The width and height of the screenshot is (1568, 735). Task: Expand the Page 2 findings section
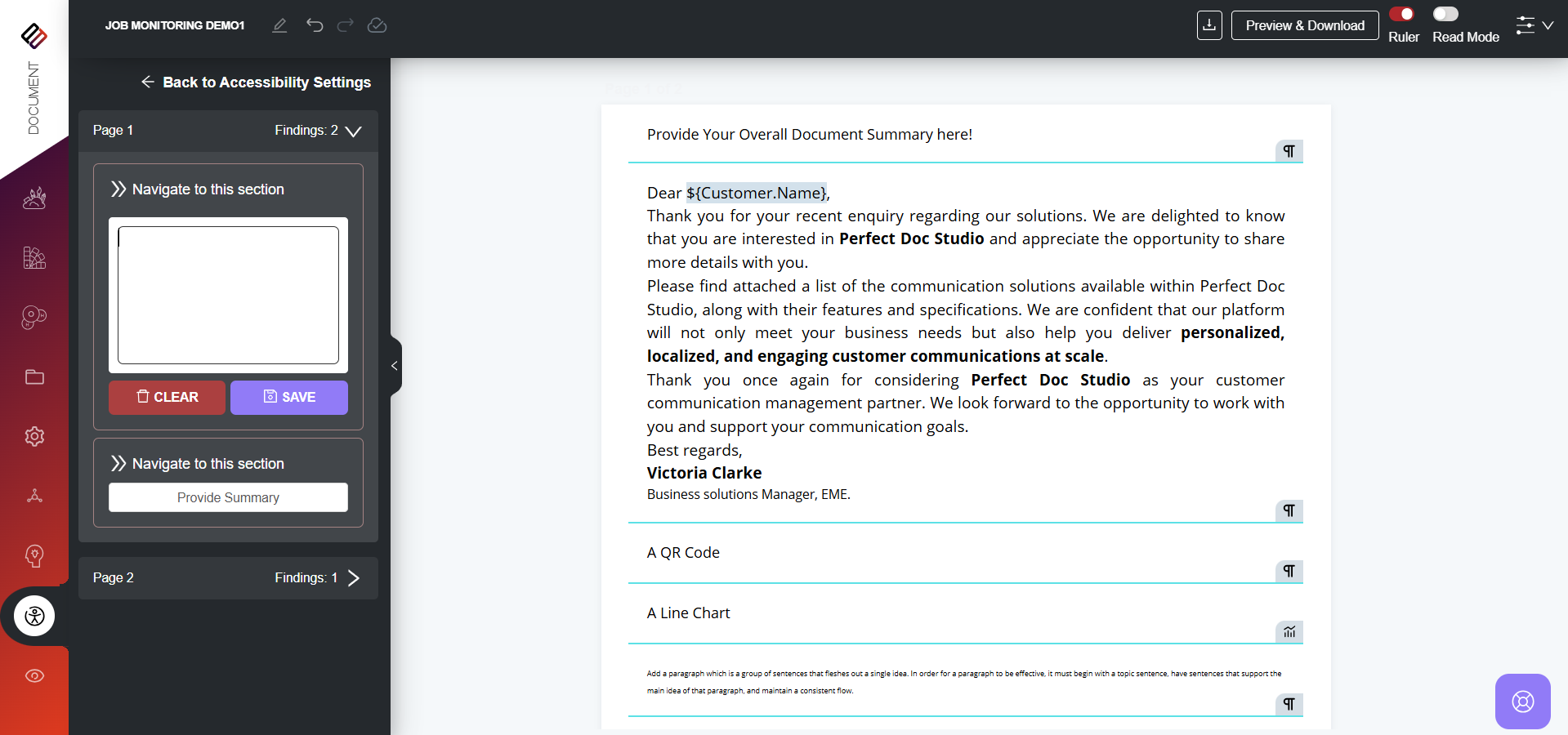[353, 578]
